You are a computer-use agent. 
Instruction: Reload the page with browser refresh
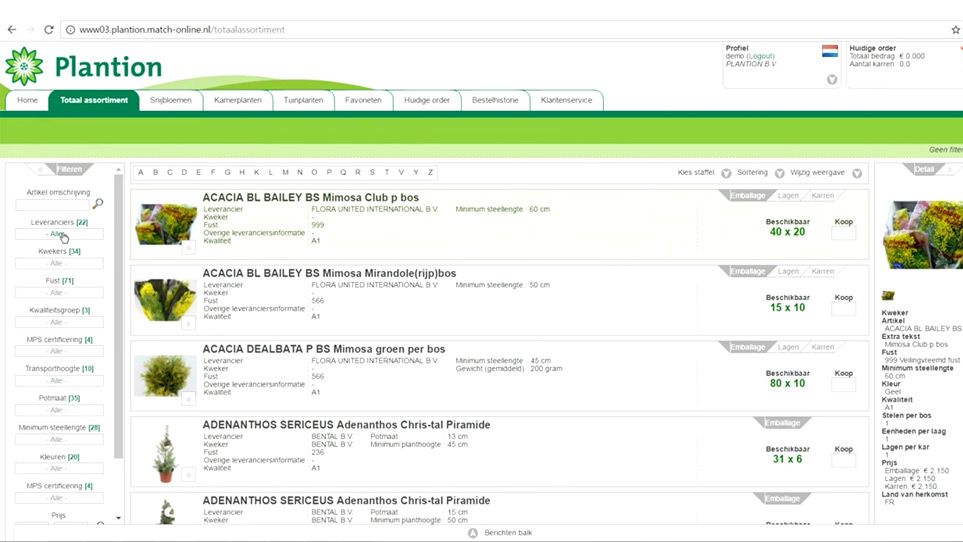[48, 29]
